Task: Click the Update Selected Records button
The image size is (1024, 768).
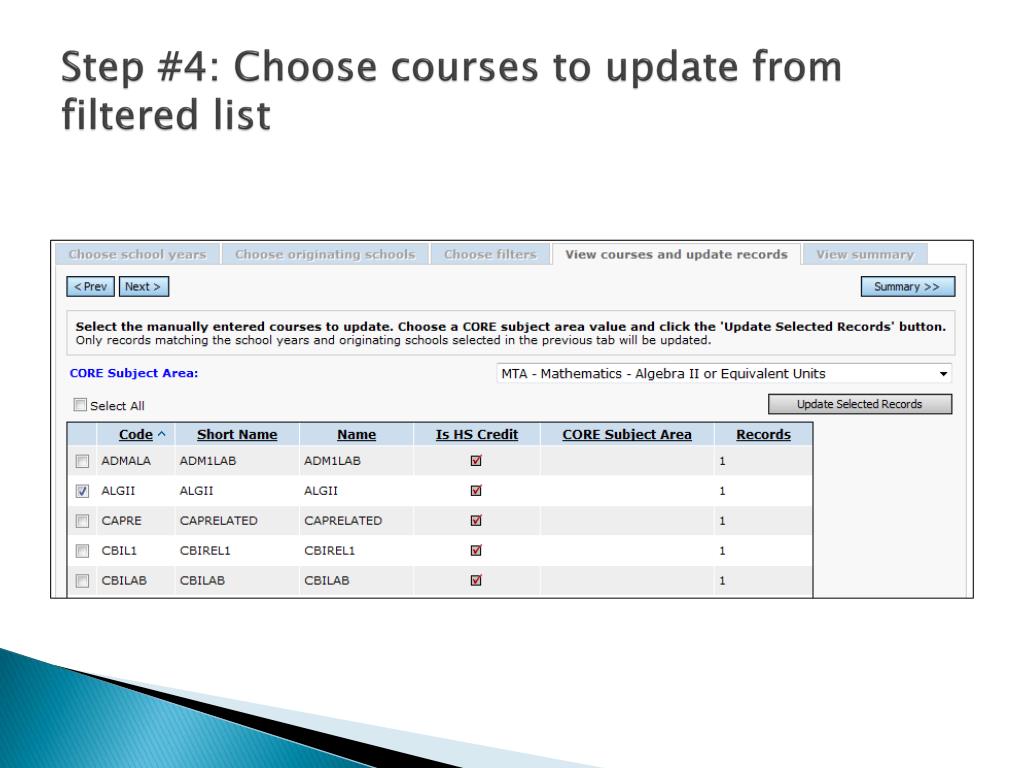Action: tap(859, 404)
